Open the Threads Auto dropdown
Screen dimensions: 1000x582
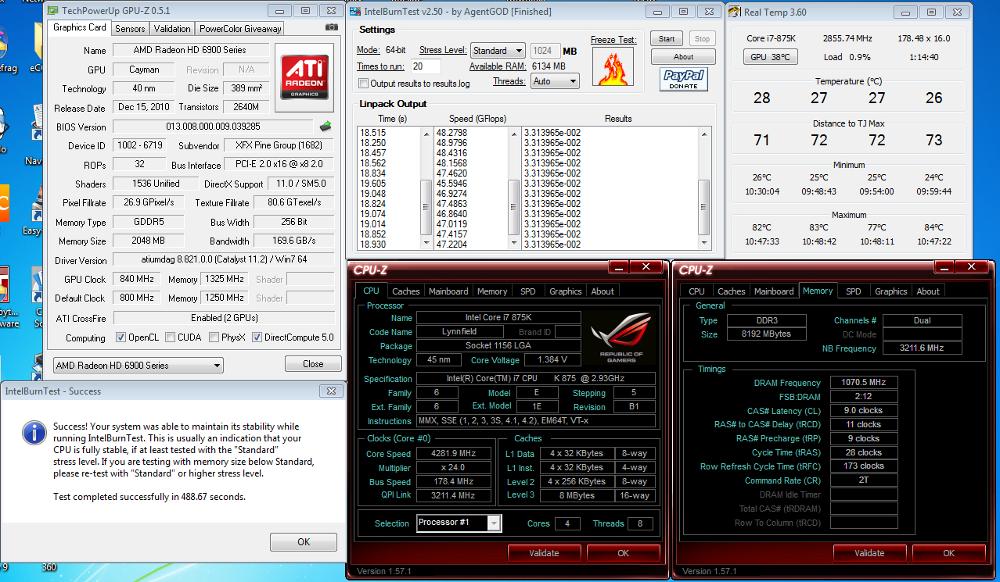pyautogui.click(x=554, y=82)
